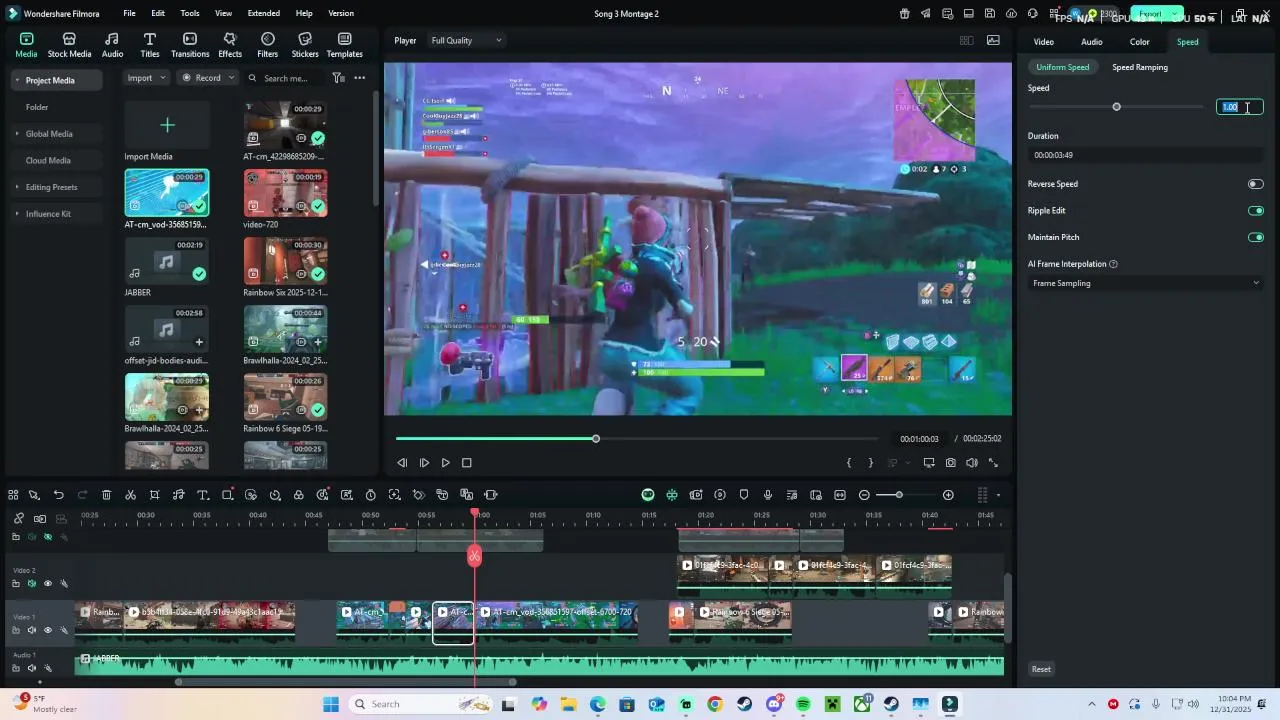Undo the last edit in timeline toolbar
The width and height of the screenshot is (1280, 720).
58,495
